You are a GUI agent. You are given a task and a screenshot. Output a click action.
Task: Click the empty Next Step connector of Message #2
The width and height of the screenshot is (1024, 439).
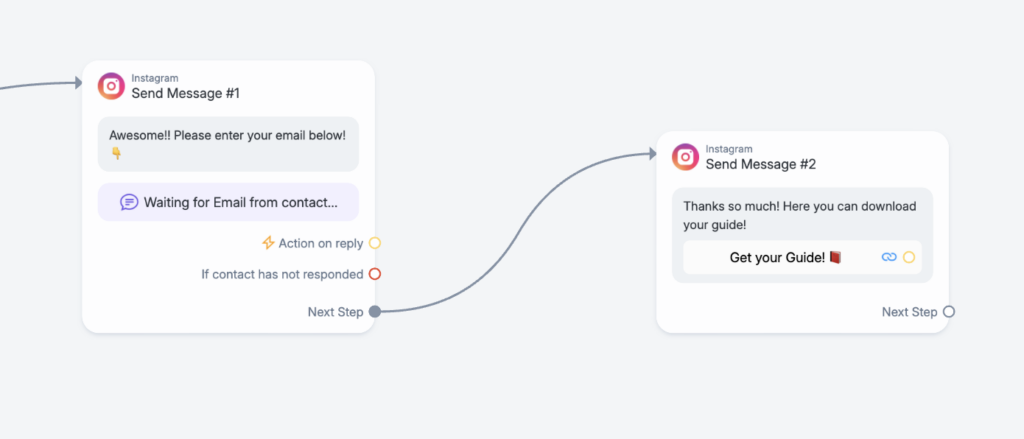tap(949, 312)
